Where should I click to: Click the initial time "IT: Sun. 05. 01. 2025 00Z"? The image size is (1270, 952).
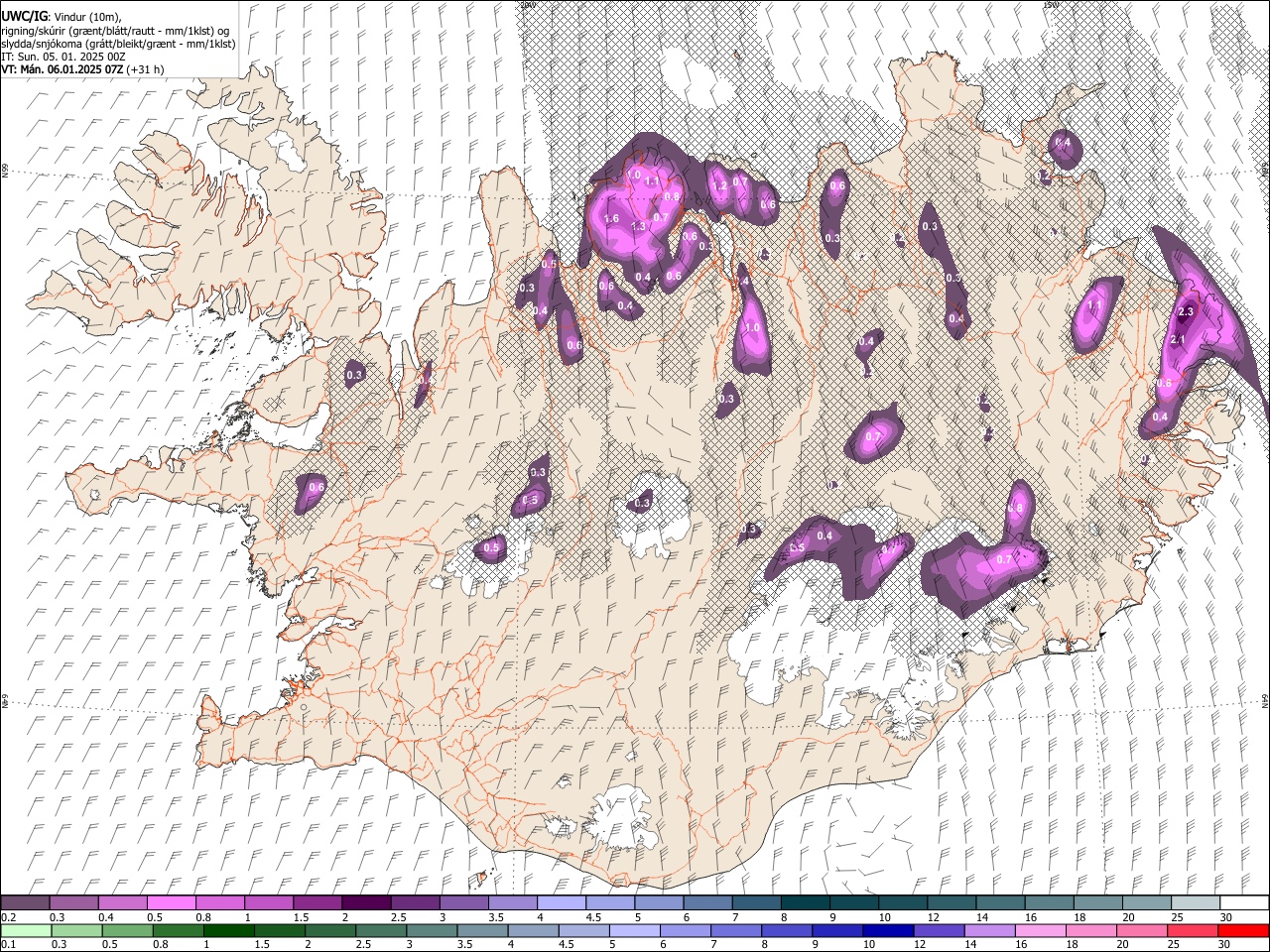coord(63,57)
